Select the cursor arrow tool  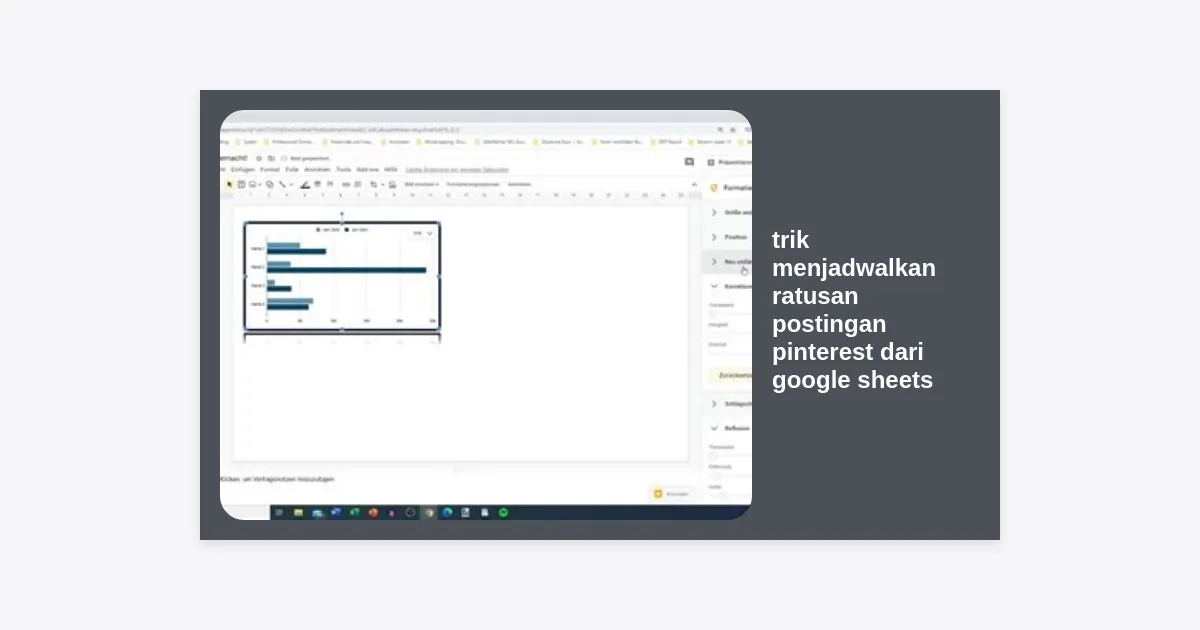229,184
